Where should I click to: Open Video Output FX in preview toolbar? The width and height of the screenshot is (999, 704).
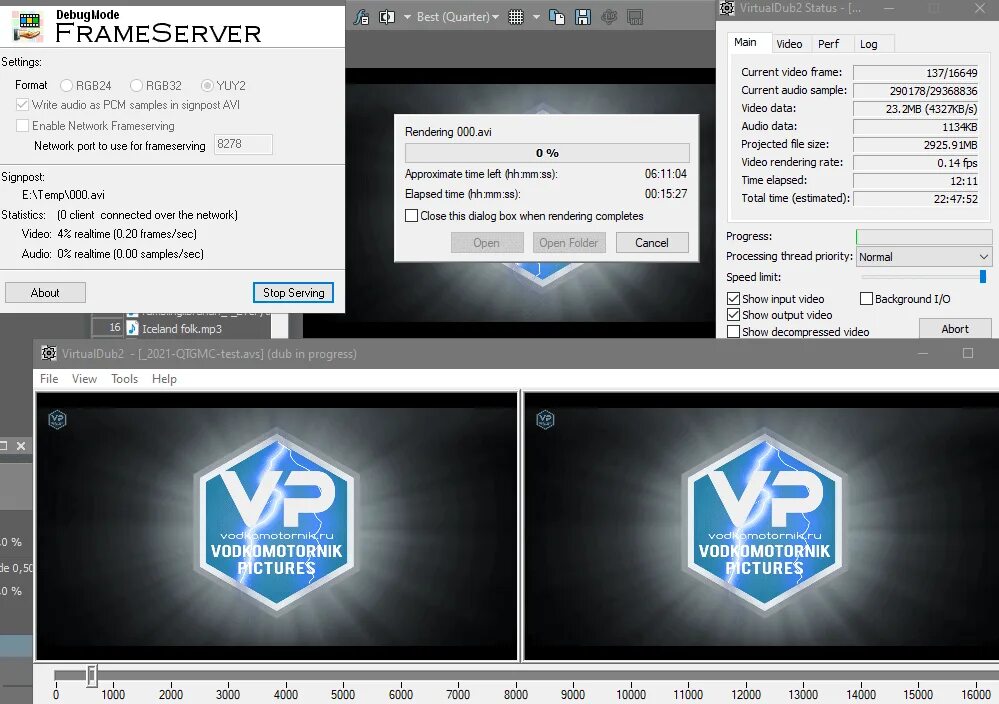[x=361, y=17]
